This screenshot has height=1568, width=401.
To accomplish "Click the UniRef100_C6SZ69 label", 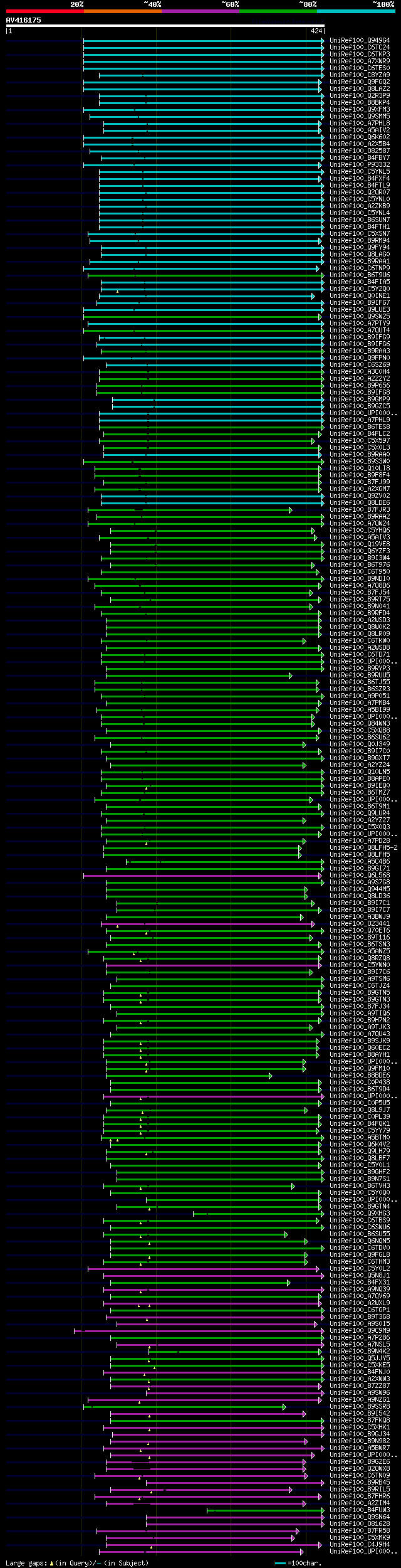I will [360, 364].
